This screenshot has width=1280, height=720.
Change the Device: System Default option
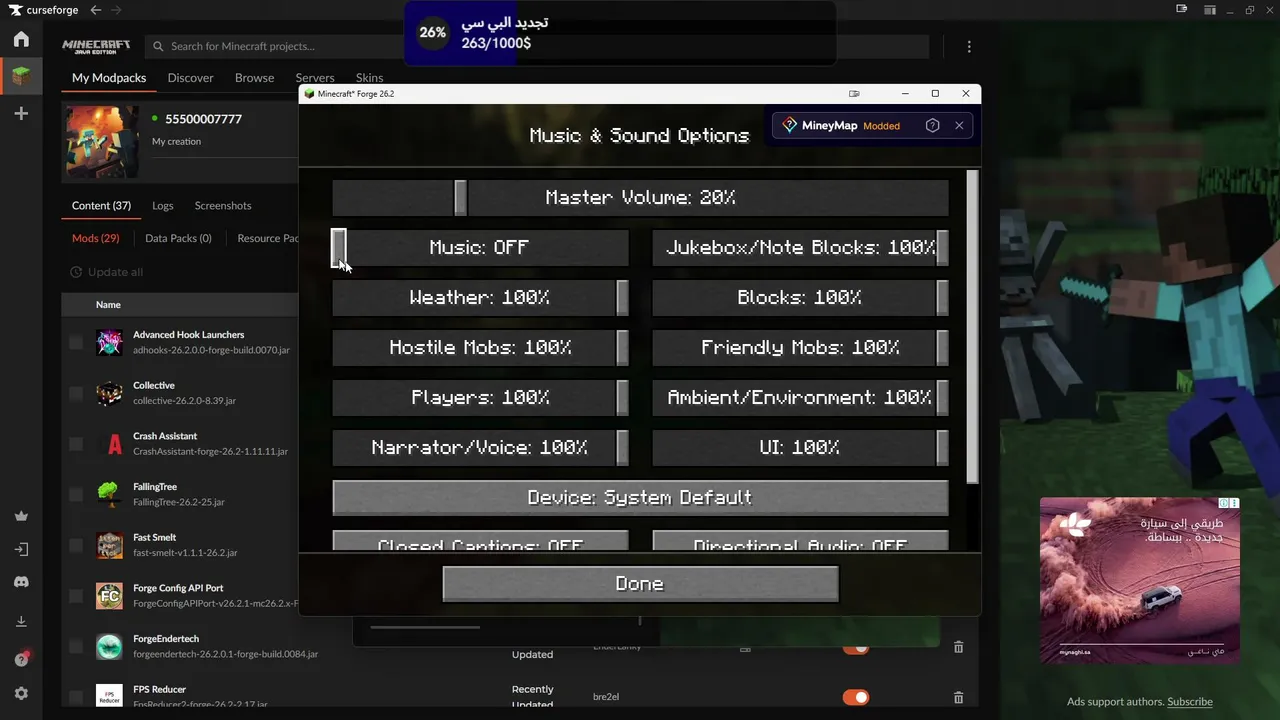640,498
